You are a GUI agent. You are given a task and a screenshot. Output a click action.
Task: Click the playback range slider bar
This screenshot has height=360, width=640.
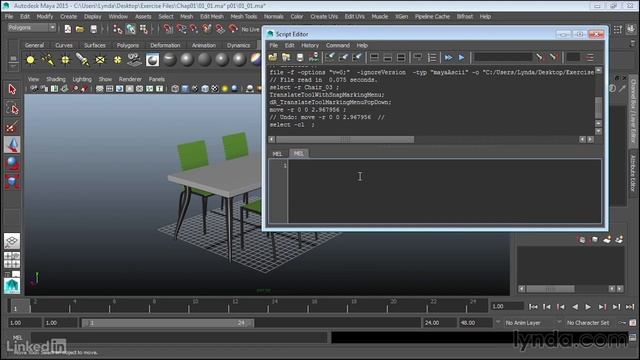click(x=168, y=323)
